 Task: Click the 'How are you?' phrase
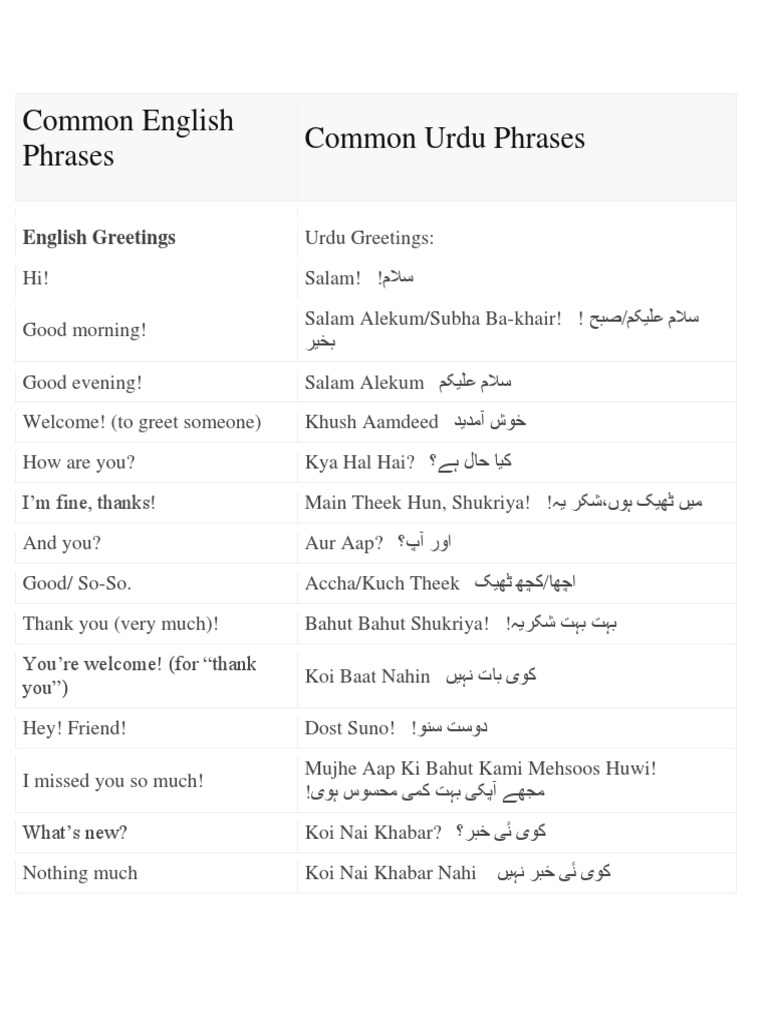coord(78,462)
